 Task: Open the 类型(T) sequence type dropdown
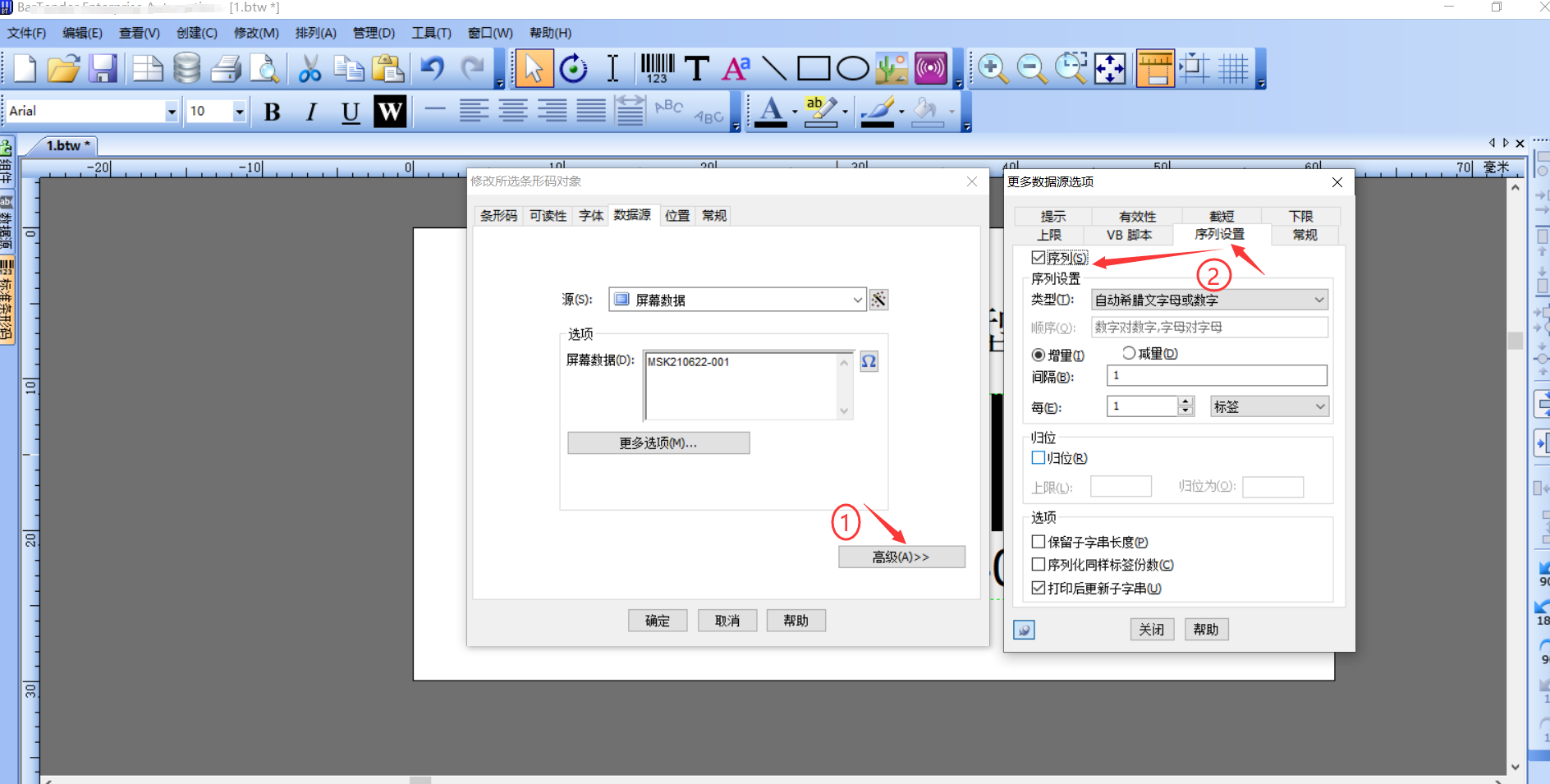click(x=1318, y=299)
